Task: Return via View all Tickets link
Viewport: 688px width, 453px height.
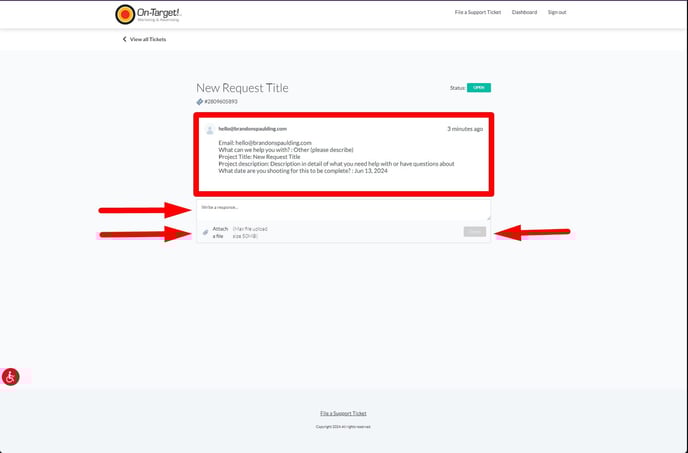Action: 148,39
